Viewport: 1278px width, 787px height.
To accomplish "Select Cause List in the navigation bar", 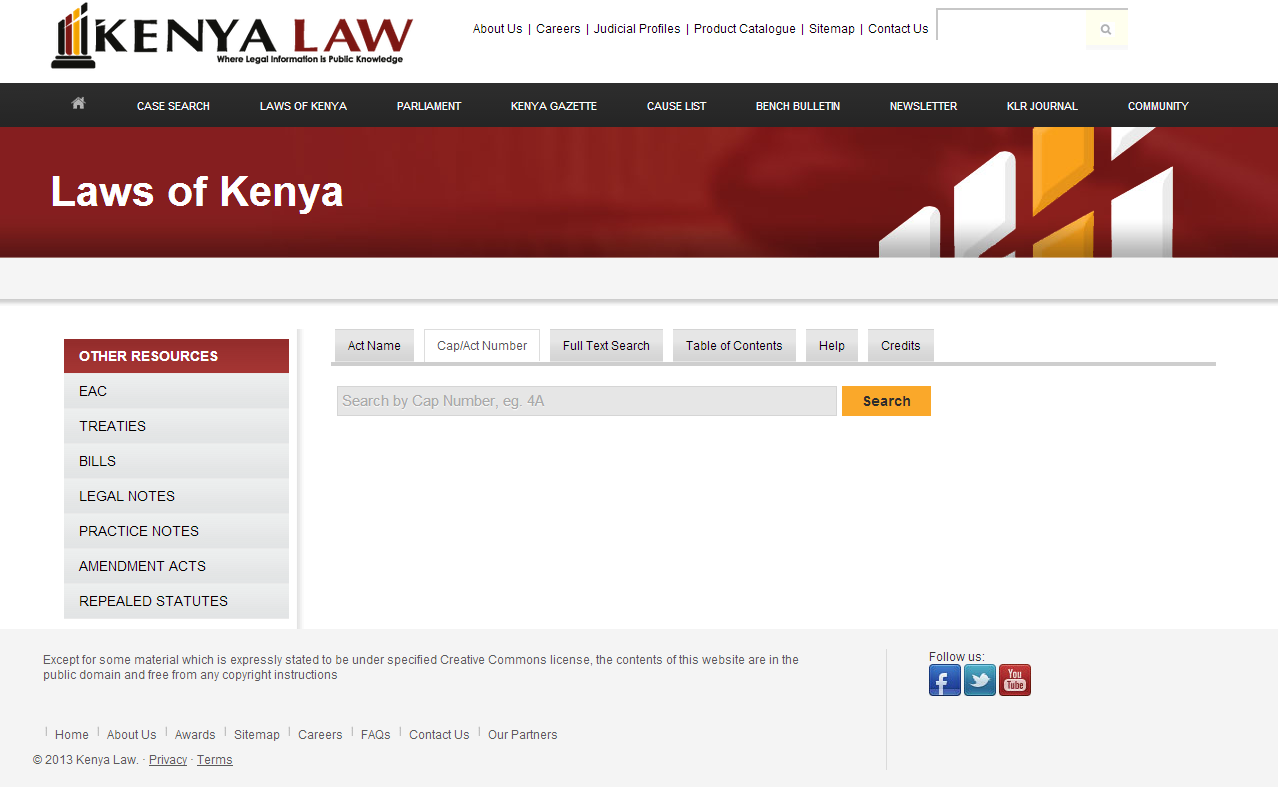I will click(677, 106).
